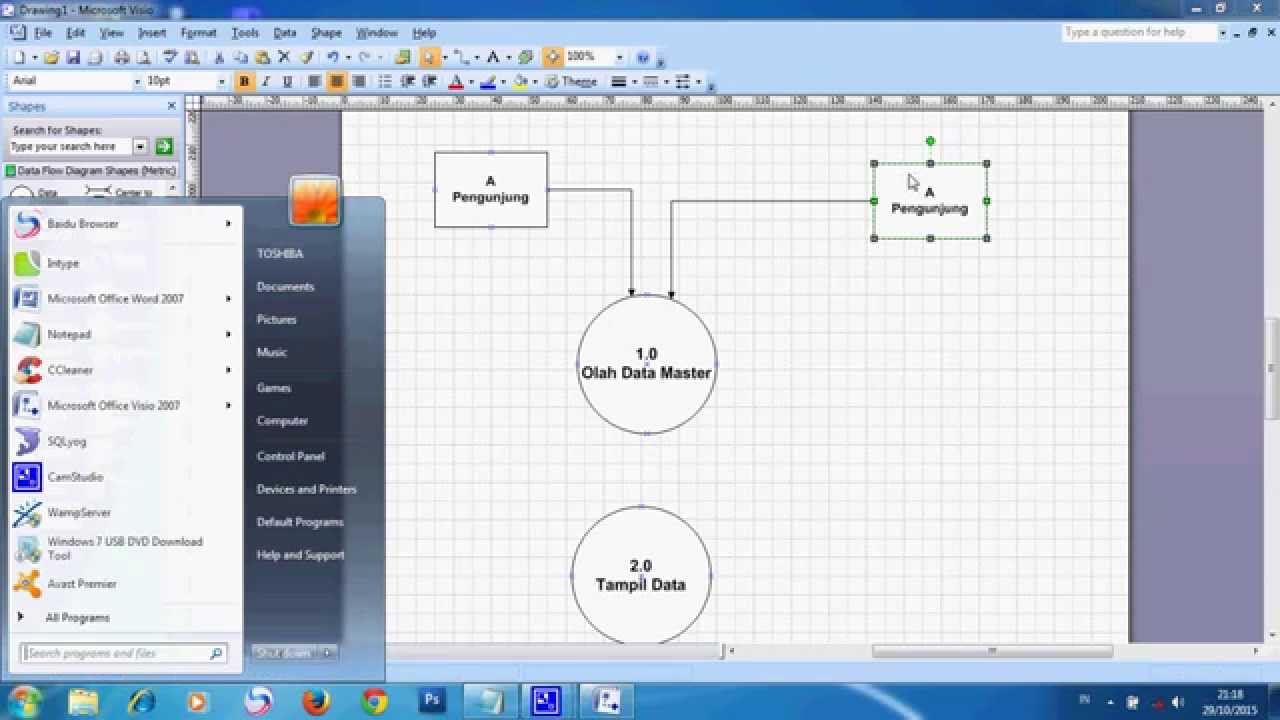Set Align Right text alignment
The image size is (1280, 720).
pyautogui.click(x=358, y=81)
